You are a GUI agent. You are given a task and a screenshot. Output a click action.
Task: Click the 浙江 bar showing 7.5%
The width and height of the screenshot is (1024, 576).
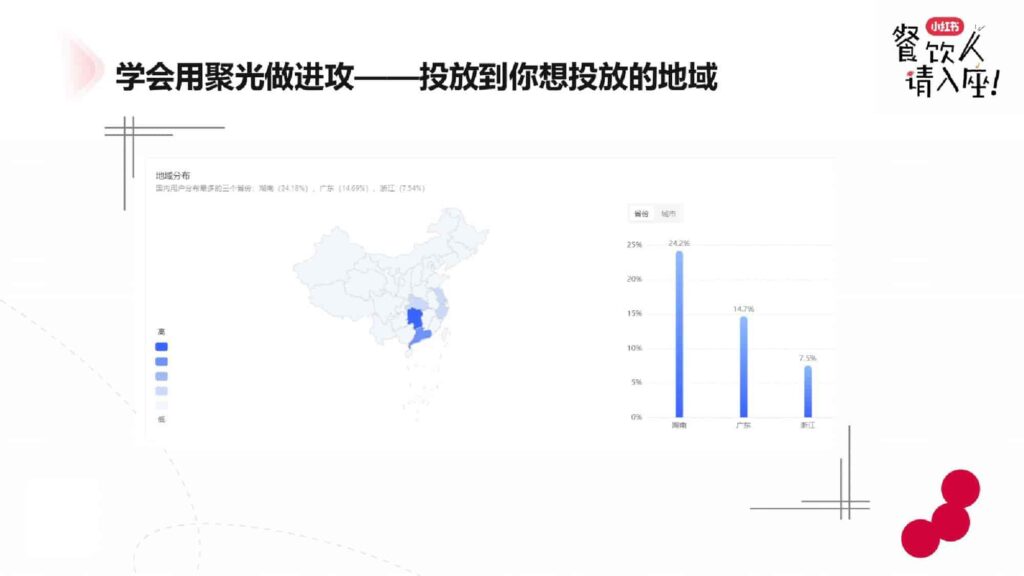pos(806,390)
